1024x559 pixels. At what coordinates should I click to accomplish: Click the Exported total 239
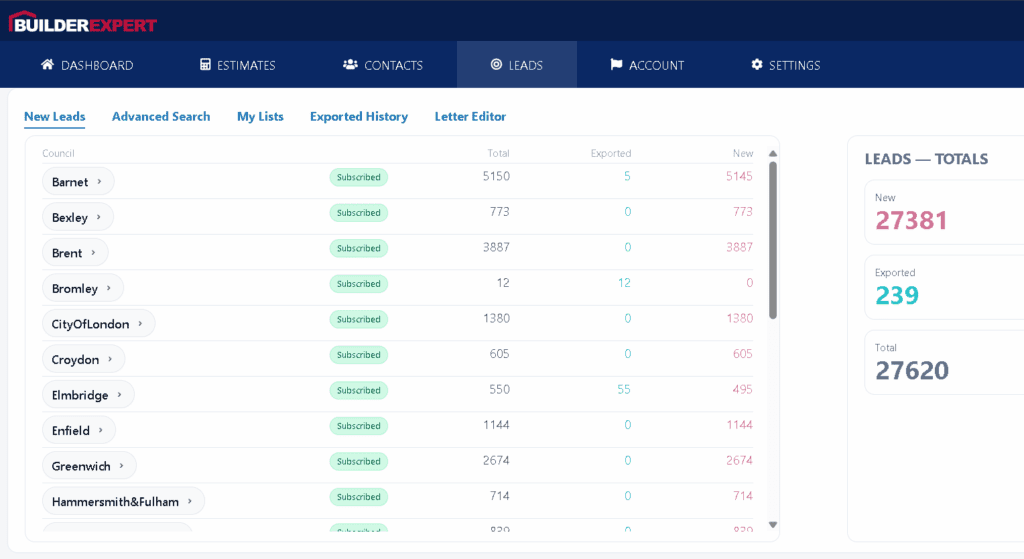(x=897, y=295)
